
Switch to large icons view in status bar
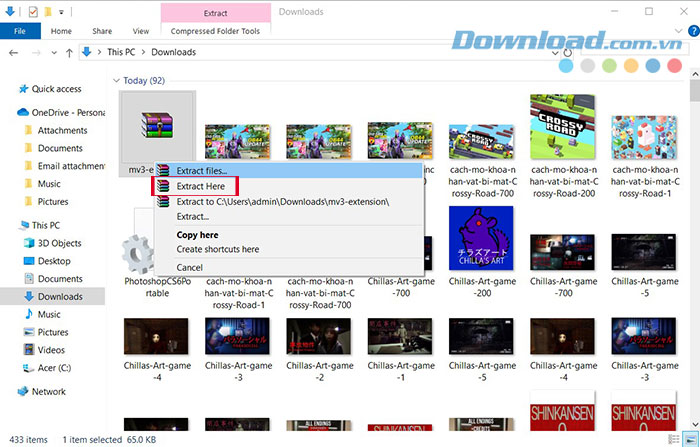coord(691,438)
